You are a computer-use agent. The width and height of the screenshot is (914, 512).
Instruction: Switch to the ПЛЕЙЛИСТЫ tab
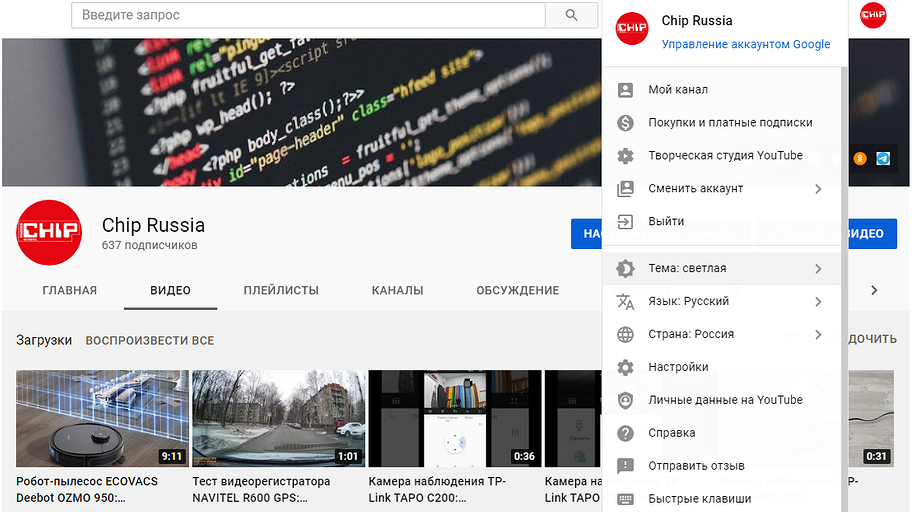click(x=281, y=291)
